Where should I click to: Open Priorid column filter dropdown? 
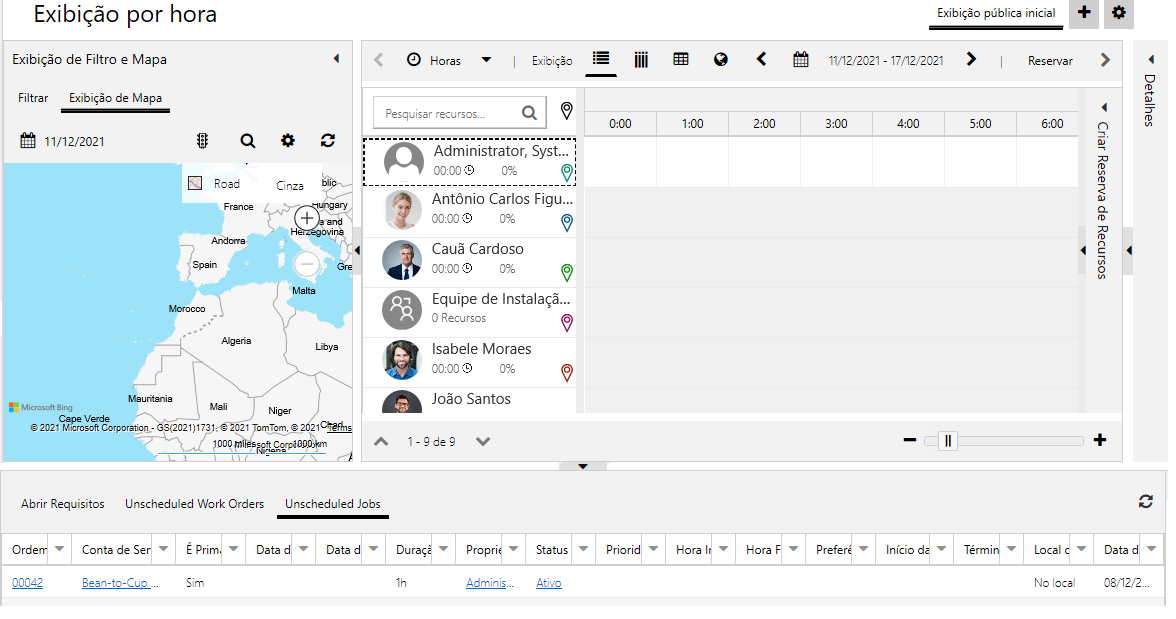653,549
